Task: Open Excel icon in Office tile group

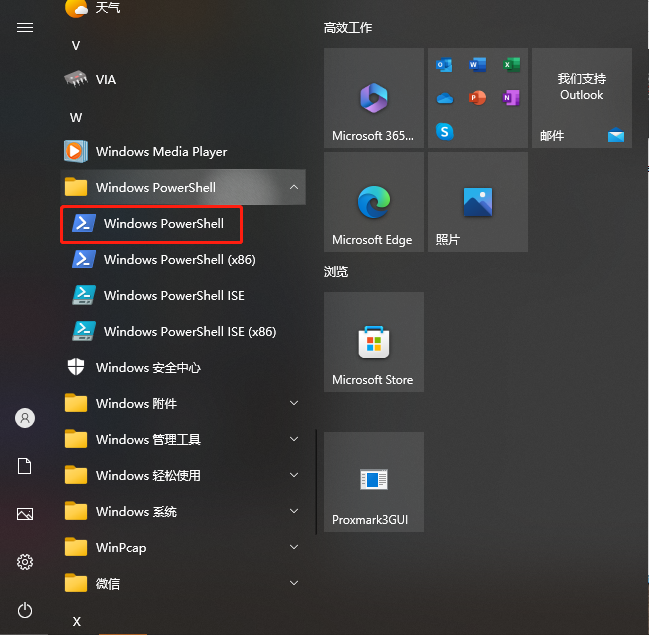Action: (x=511, y=65)
